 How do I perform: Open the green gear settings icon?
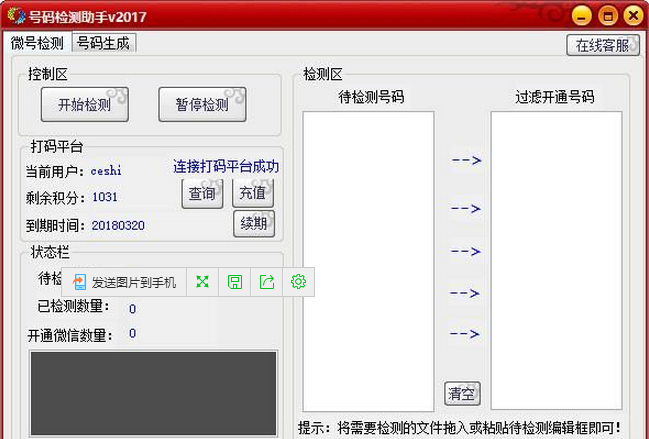[298, 282]
